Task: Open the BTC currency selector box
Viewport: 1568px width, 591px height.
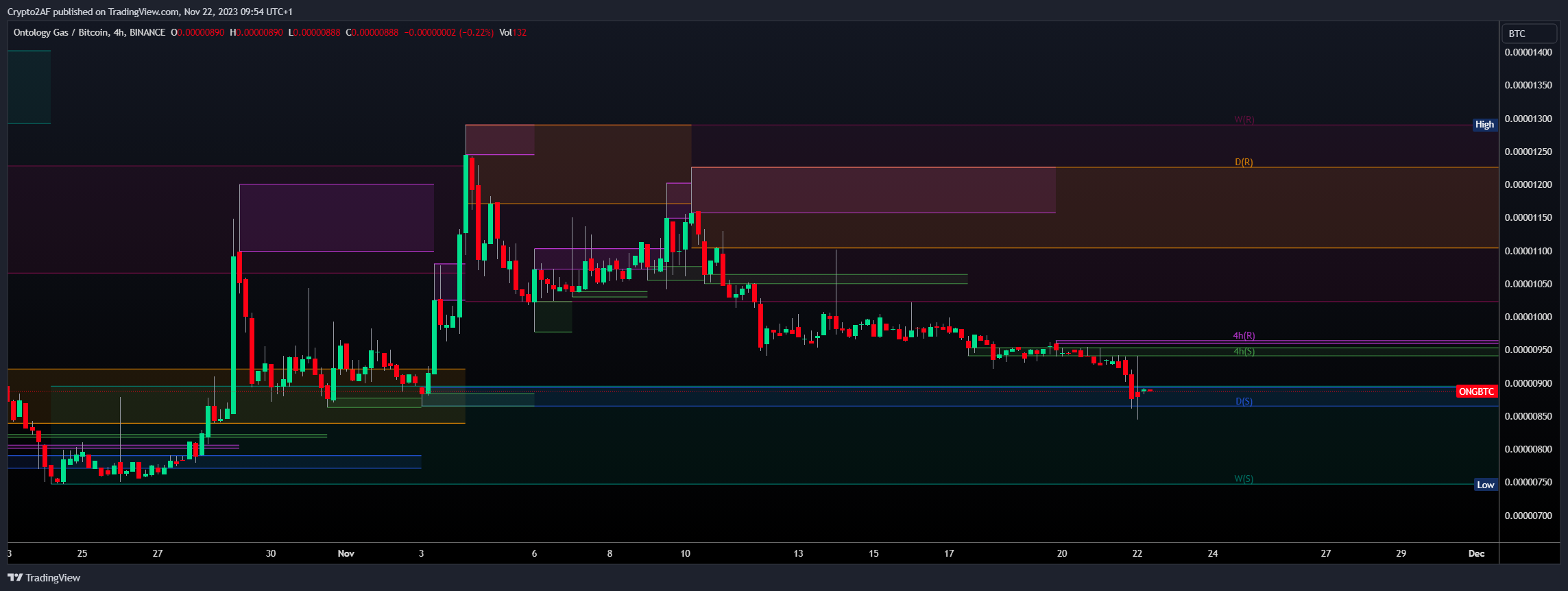Action: point(1529,34)
